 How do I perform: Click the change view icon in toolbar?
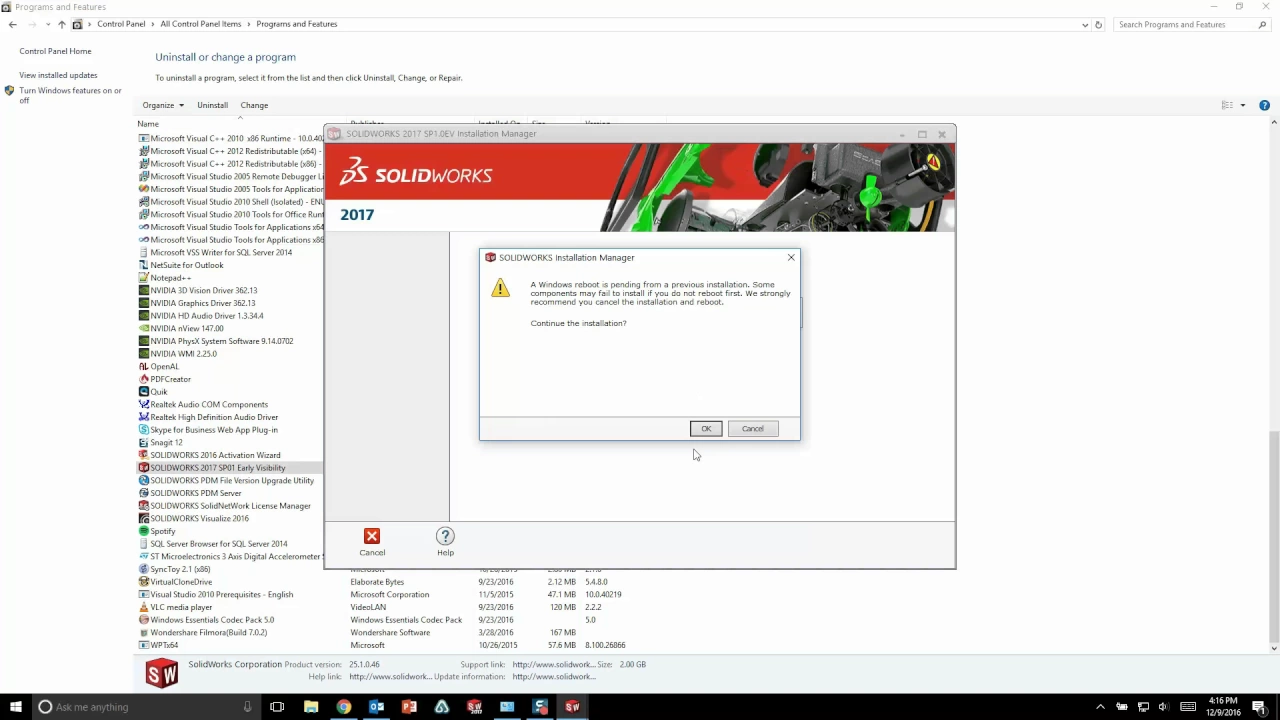(x=1228, y=105)
